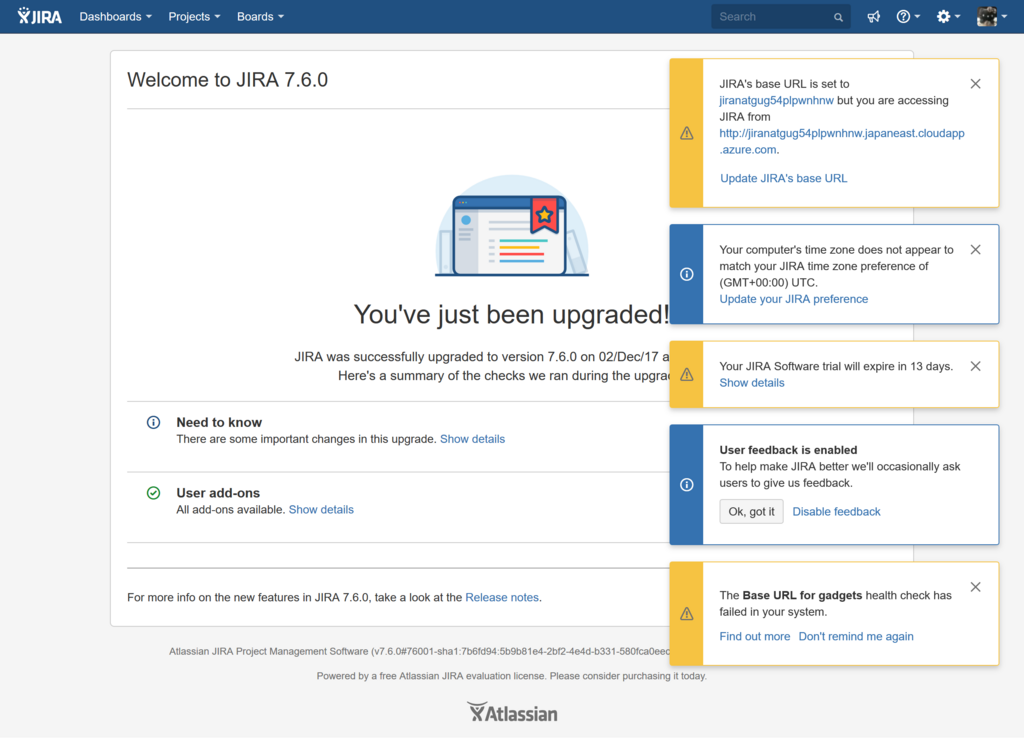Open the Boards menu

coord(260,16)
